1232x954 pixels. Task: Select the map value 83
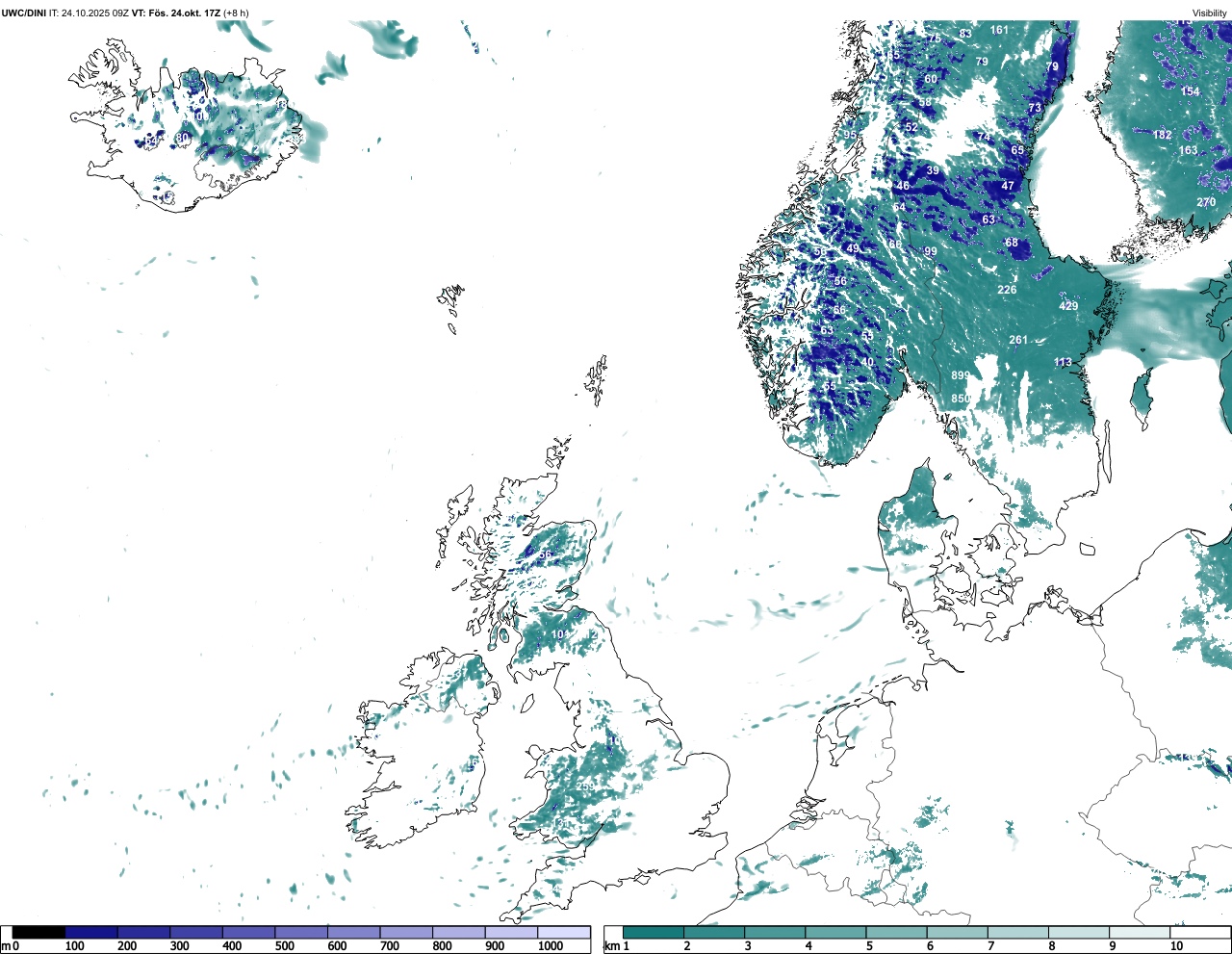click(965, 34)
